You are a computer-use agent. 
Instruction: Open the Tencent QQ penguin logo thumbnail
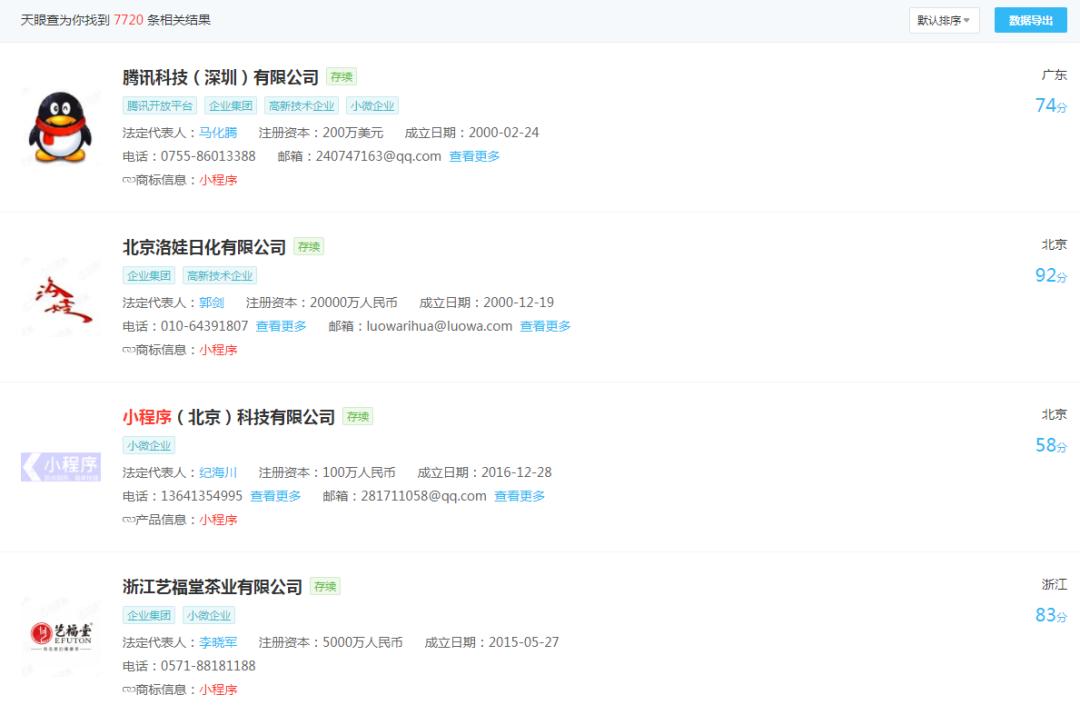60,127
